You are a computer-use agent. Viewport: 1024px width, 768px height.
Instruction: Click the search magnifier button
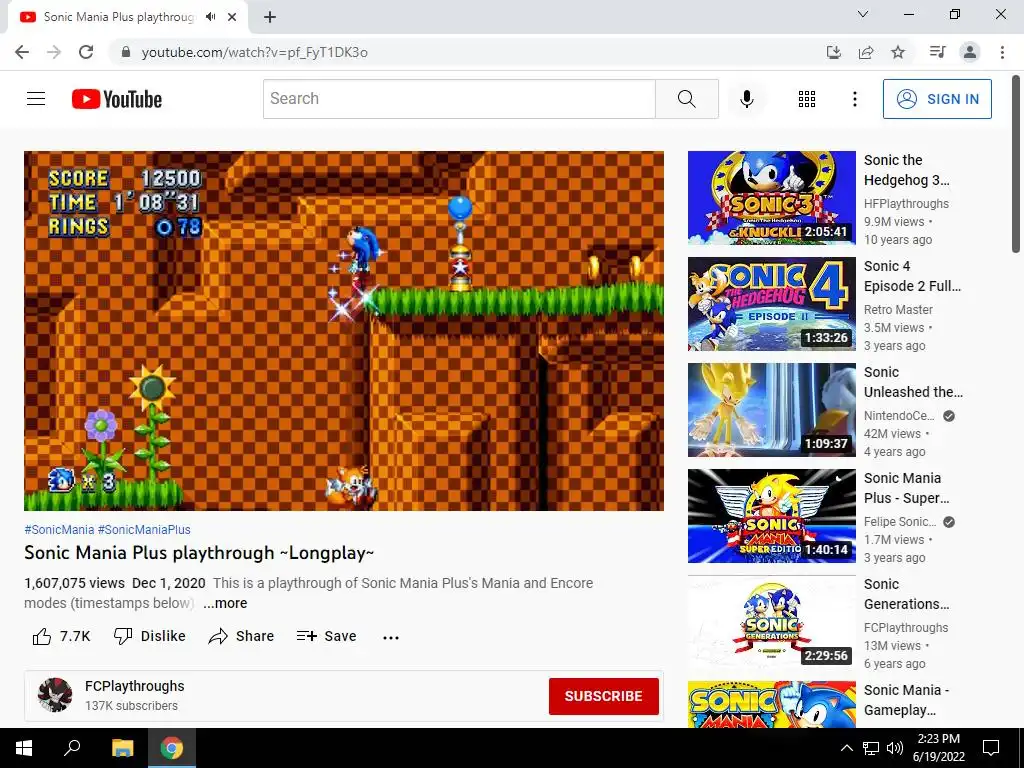point(686,99)
